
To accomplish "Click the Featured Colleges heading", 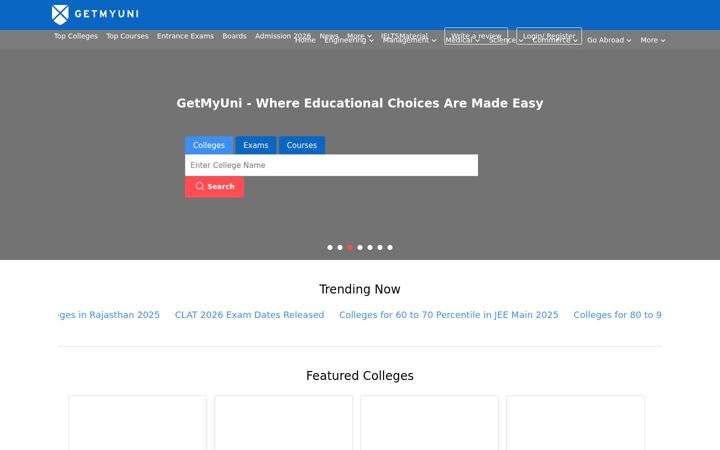I will tap(360, 376).
